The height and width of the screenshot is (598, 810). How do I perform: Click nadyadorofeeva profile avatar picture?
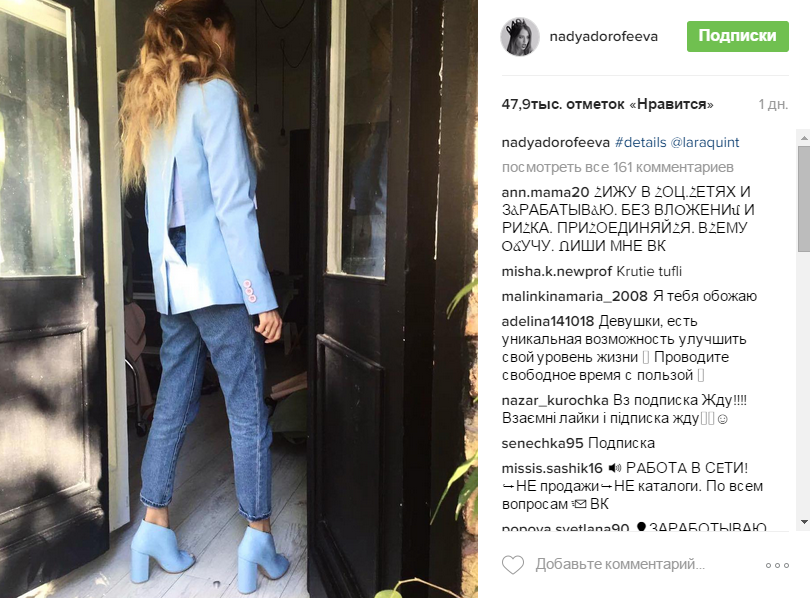(x=520, y=36)
